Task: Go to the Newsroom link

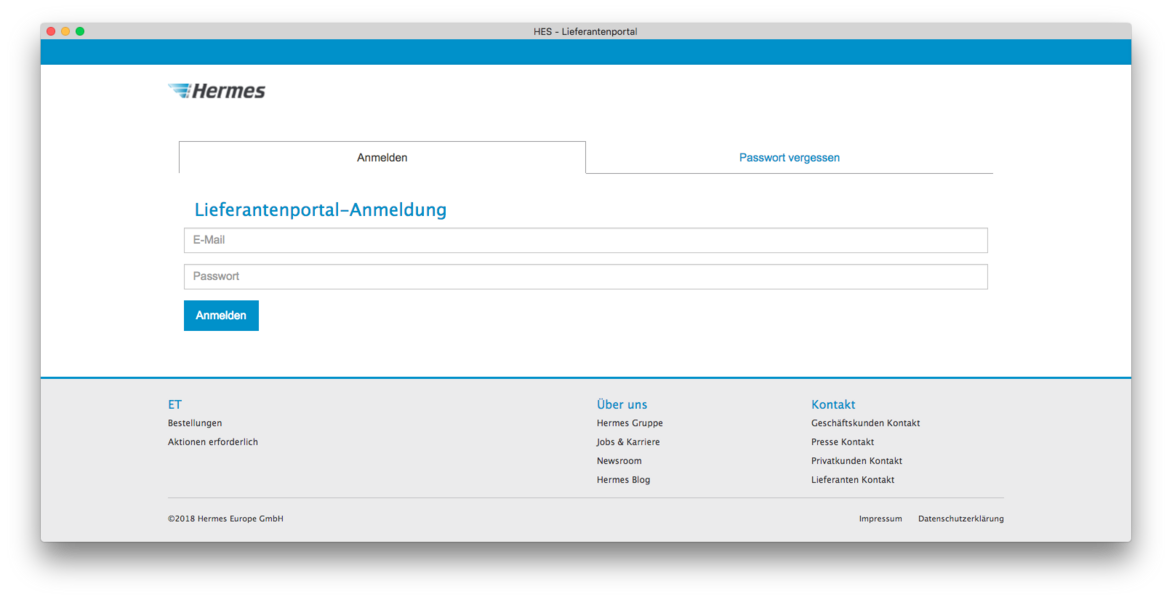Action: 619,461
